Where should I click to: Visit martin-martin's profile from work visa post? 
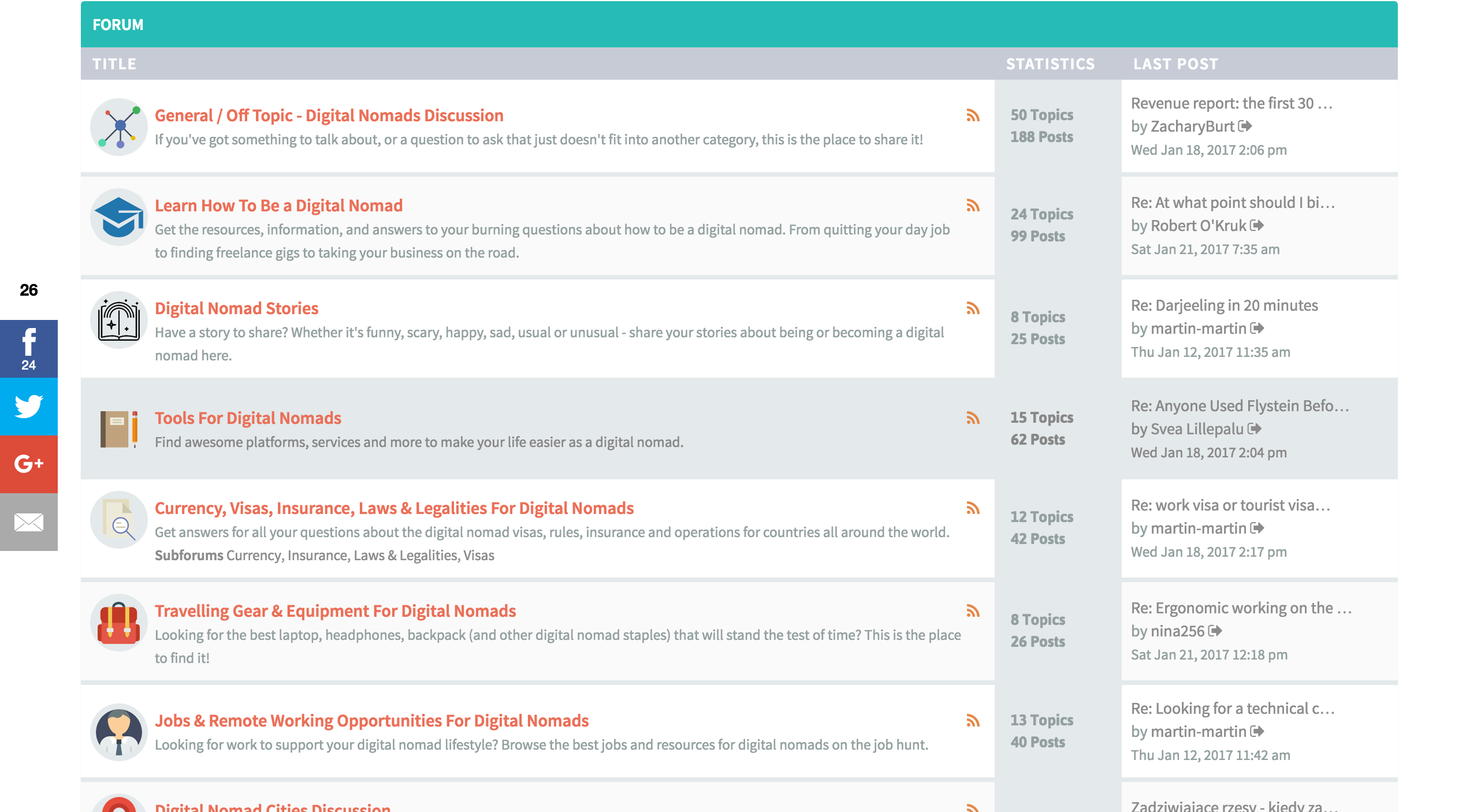1197,528
